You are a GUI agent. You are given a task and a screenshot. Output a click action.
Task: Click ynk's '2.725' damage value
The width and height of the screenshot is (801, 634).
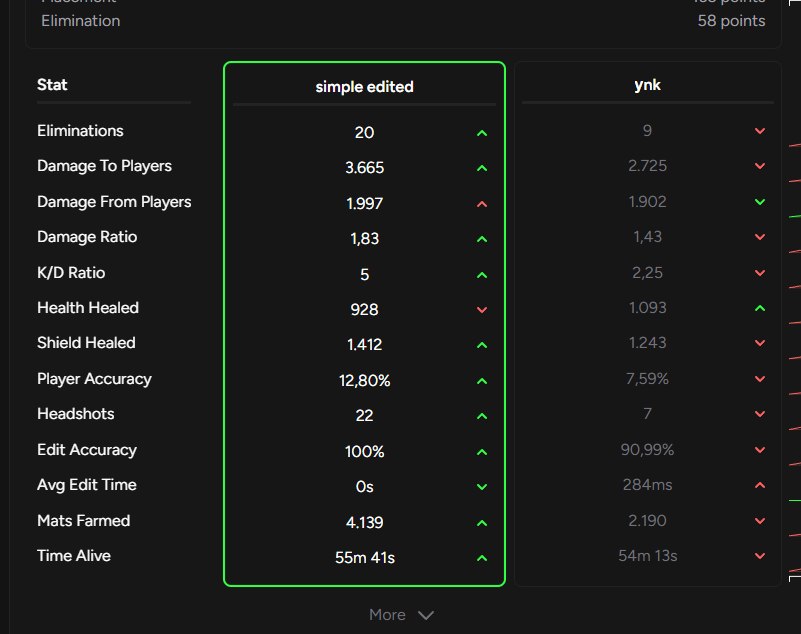tap(647, 166)
